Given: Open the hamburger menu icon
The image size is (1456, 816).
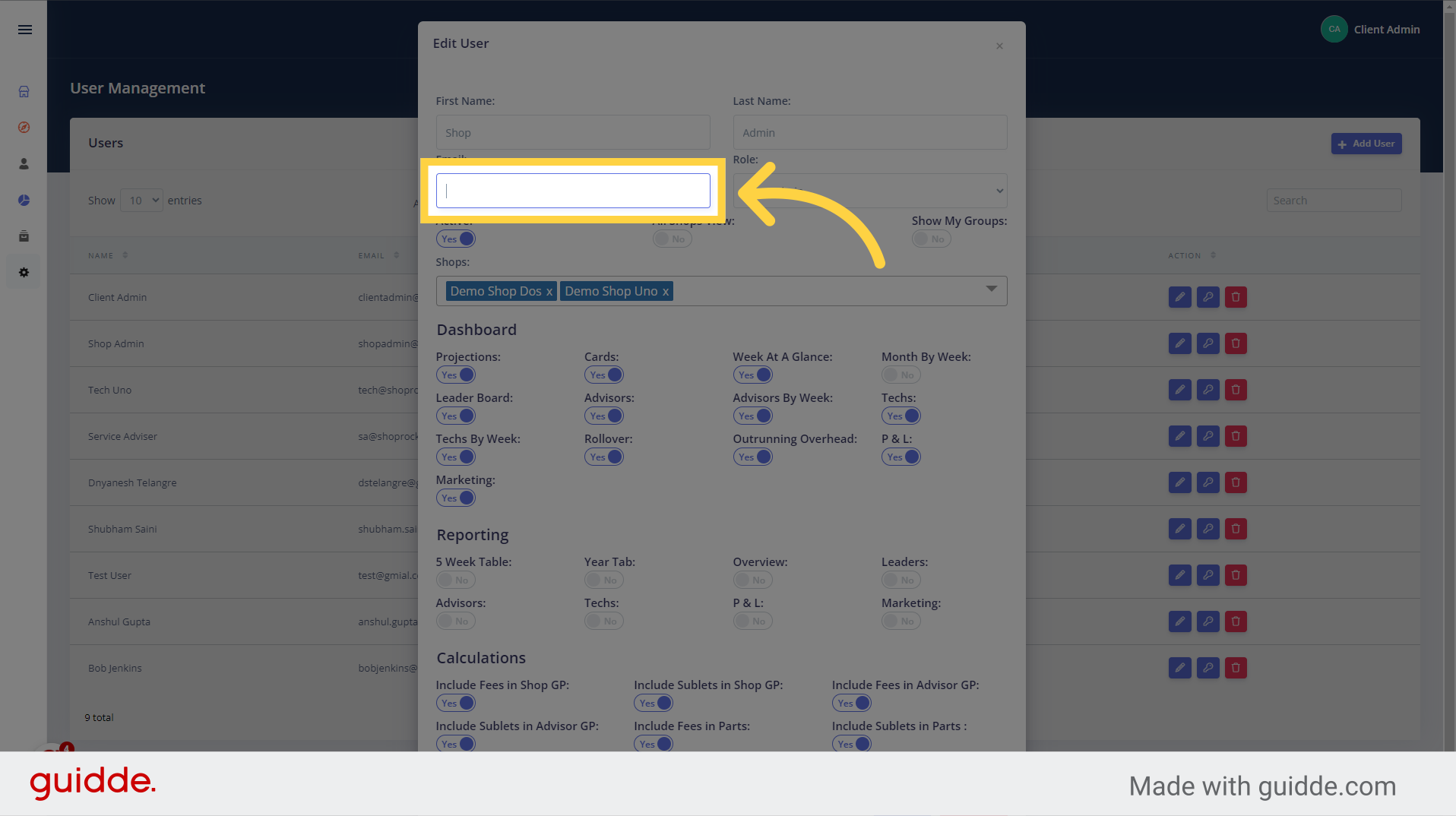Looking at the screenshot, I should (x=25, y=30).
